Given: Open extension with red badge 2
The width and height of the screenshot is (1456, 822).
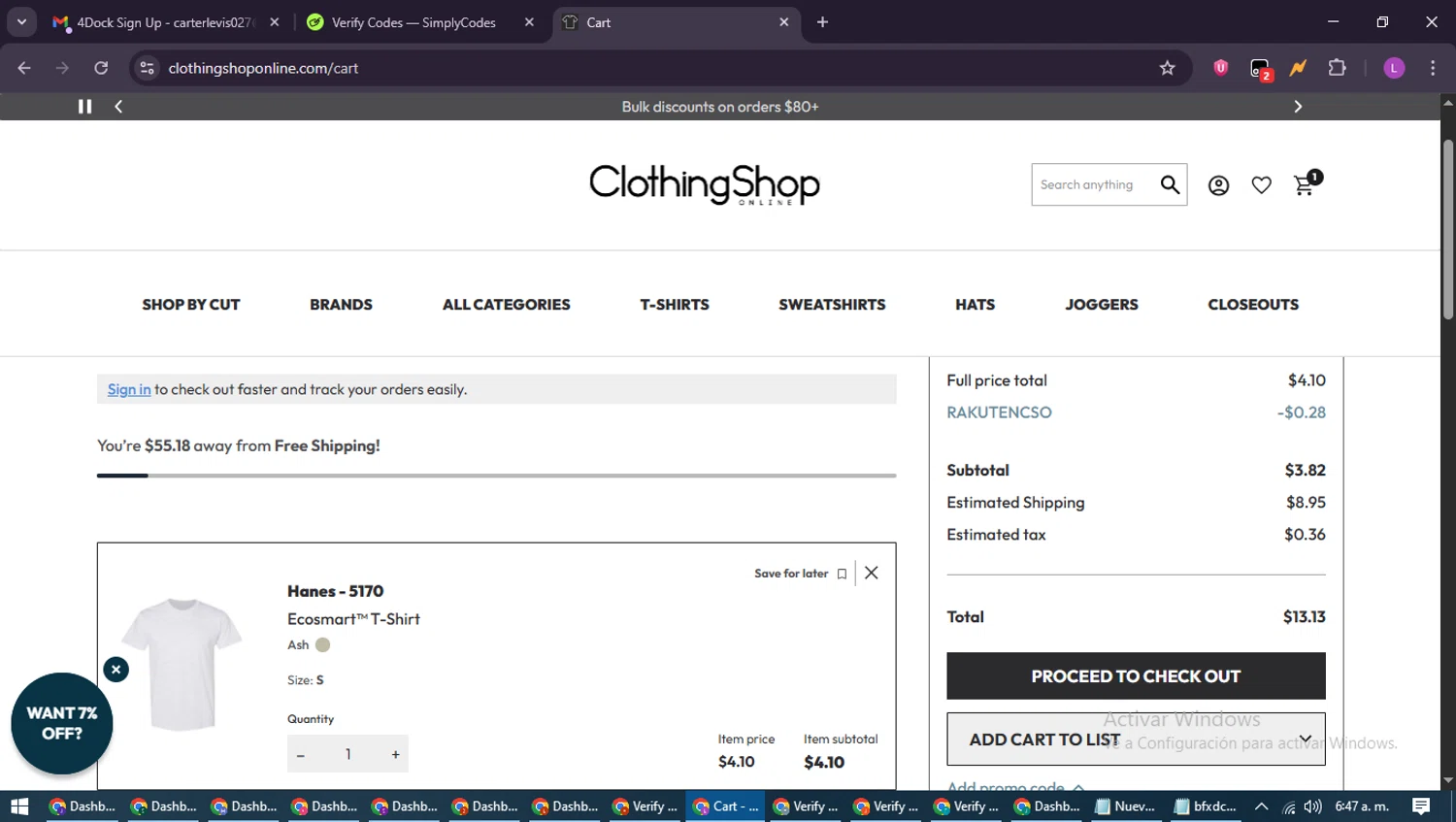Looking at the screenshot, I should 1260,69.
